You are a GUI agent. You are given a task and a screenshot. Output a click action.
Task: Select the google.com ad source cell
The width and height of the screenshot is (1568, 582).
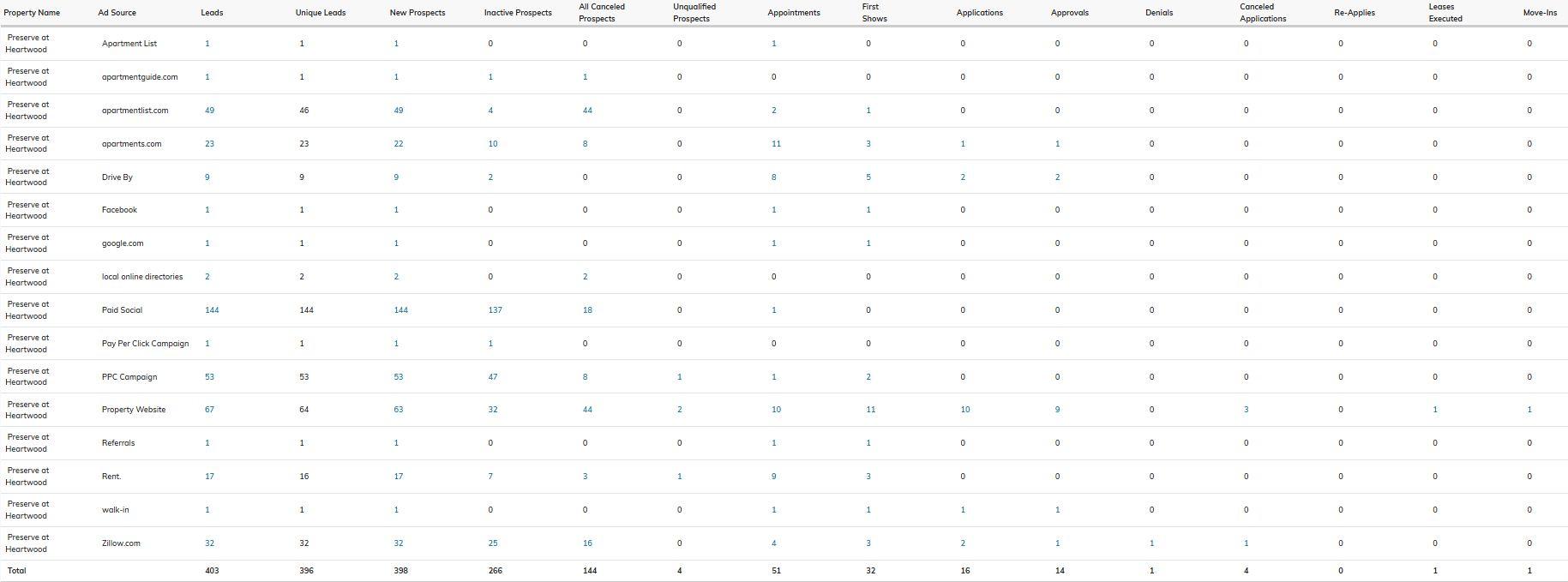[123, 243]
